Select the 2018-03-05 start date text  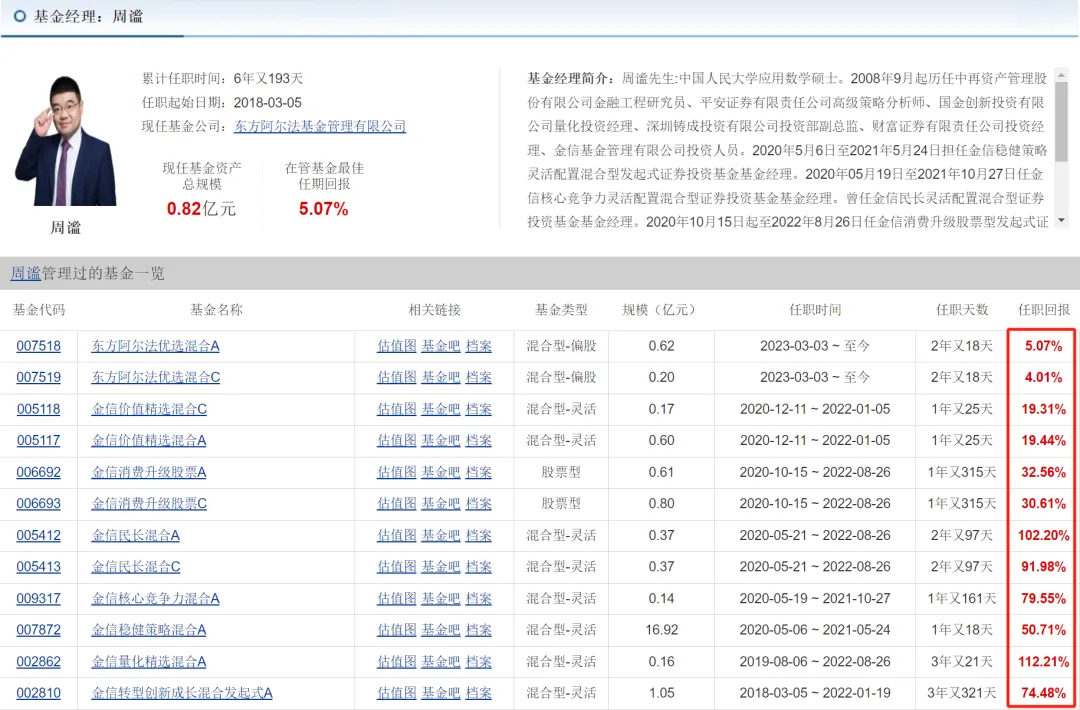click(x=268, y=103)
